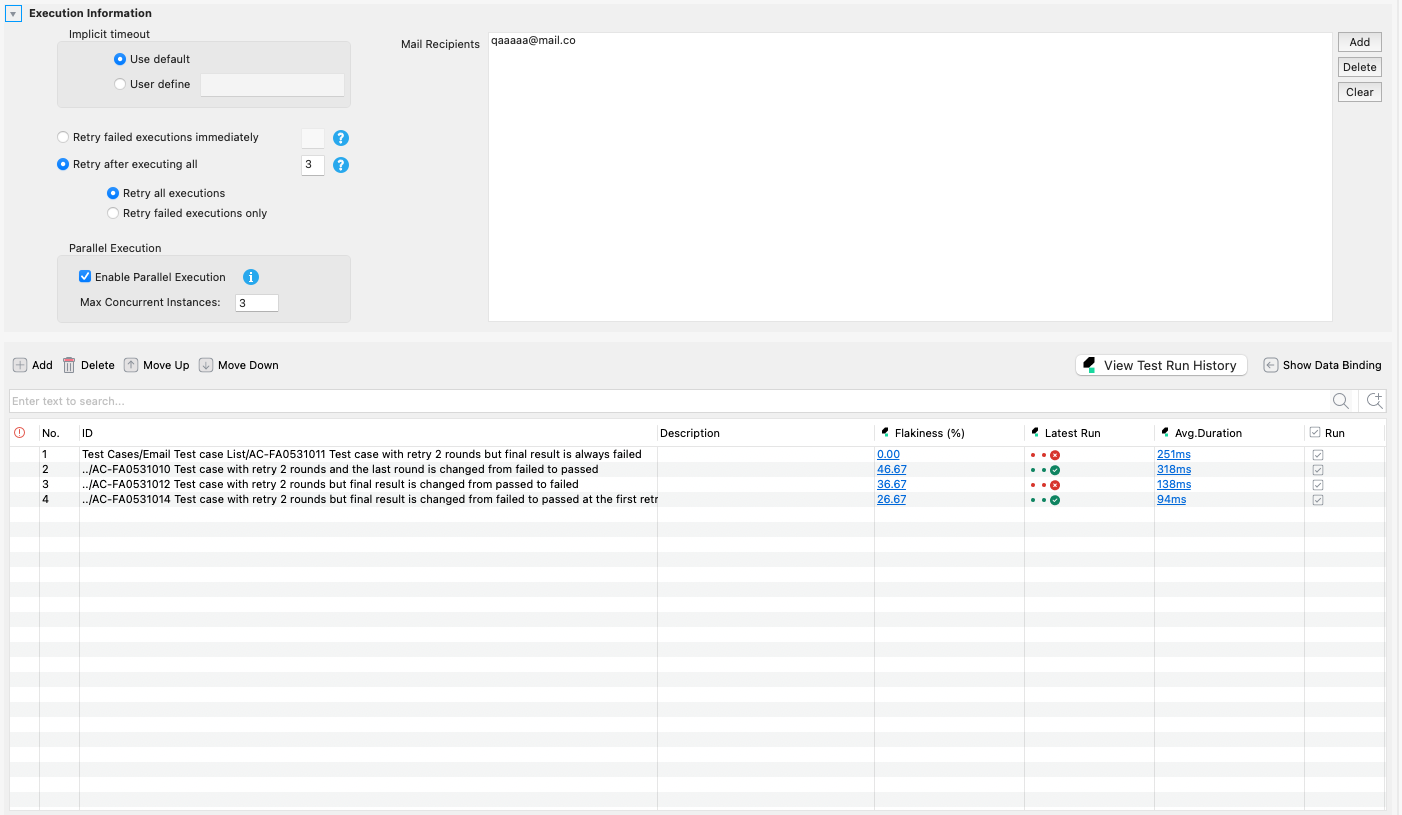Select test case AC-FA0531014 row
1402x815 pixels.
(697, 499)
